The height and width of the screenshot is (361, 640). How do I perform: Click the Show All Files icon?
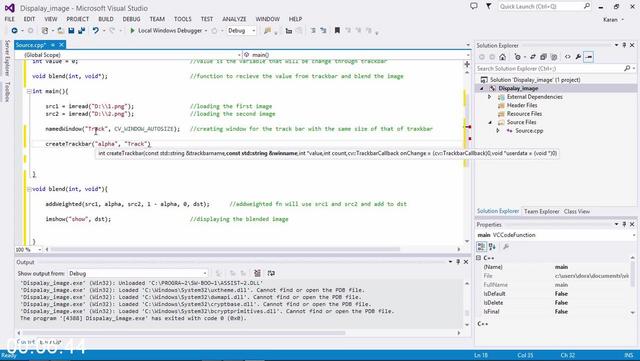(554, 57)
